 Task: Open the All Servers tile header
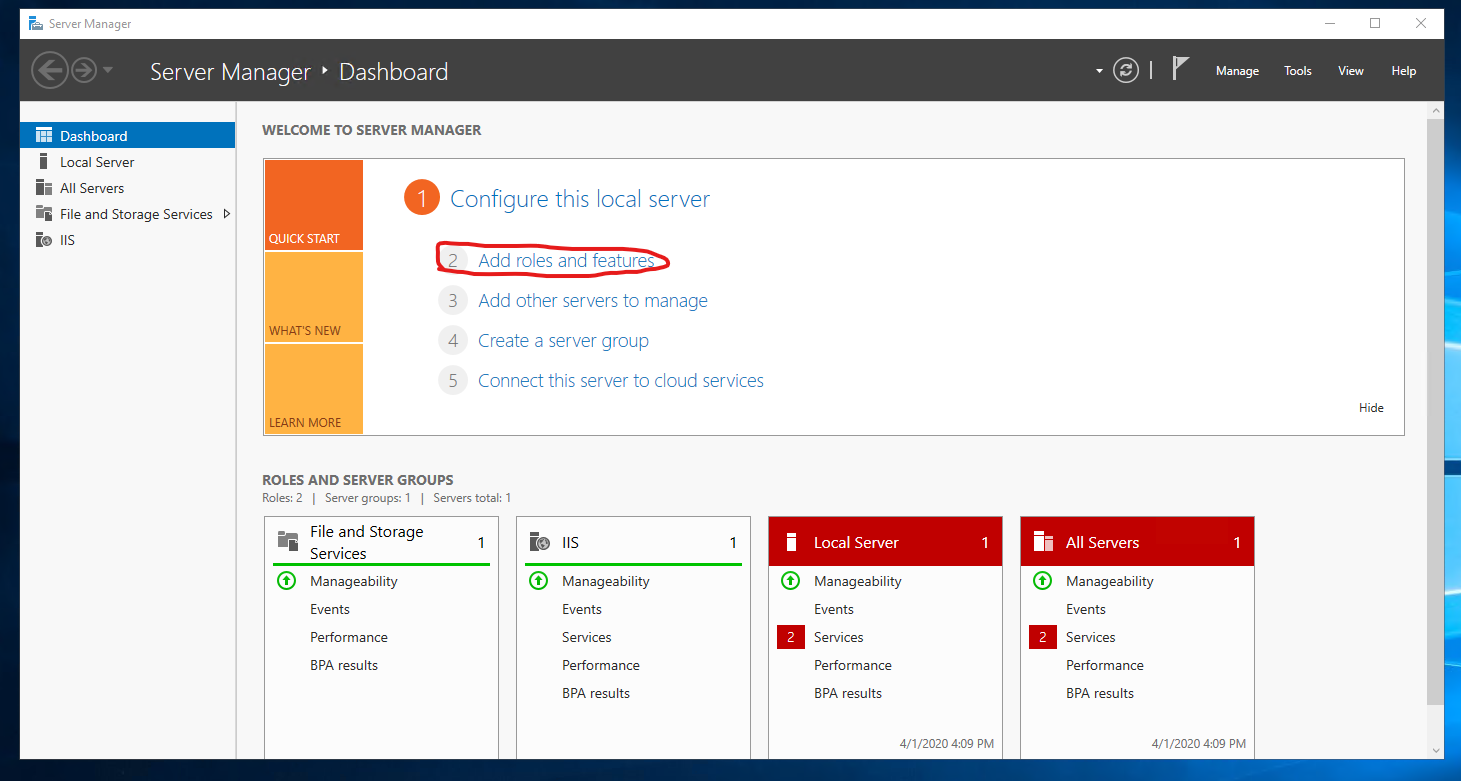point(1137,542)
